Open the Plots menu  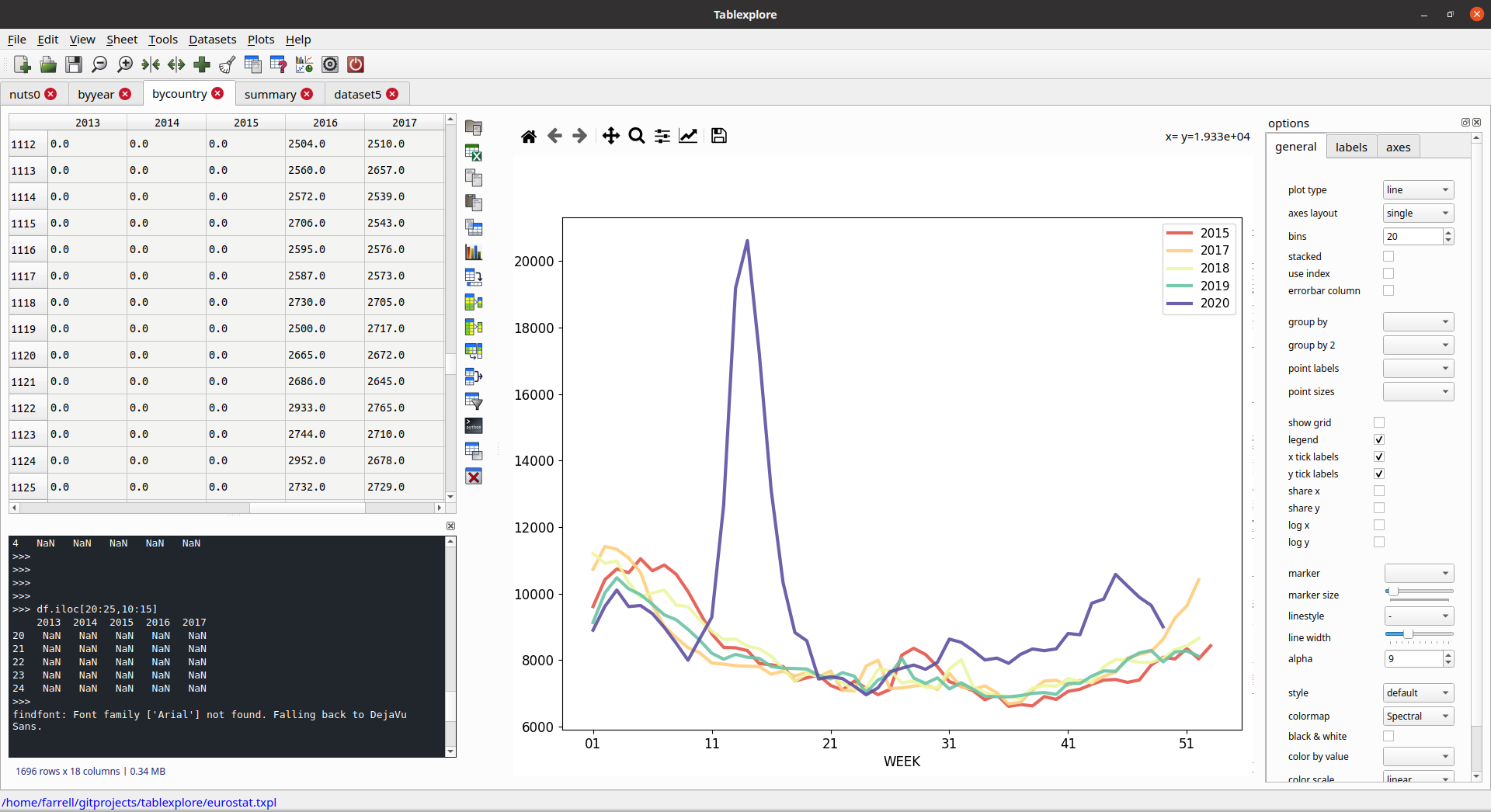click(261, 40)
